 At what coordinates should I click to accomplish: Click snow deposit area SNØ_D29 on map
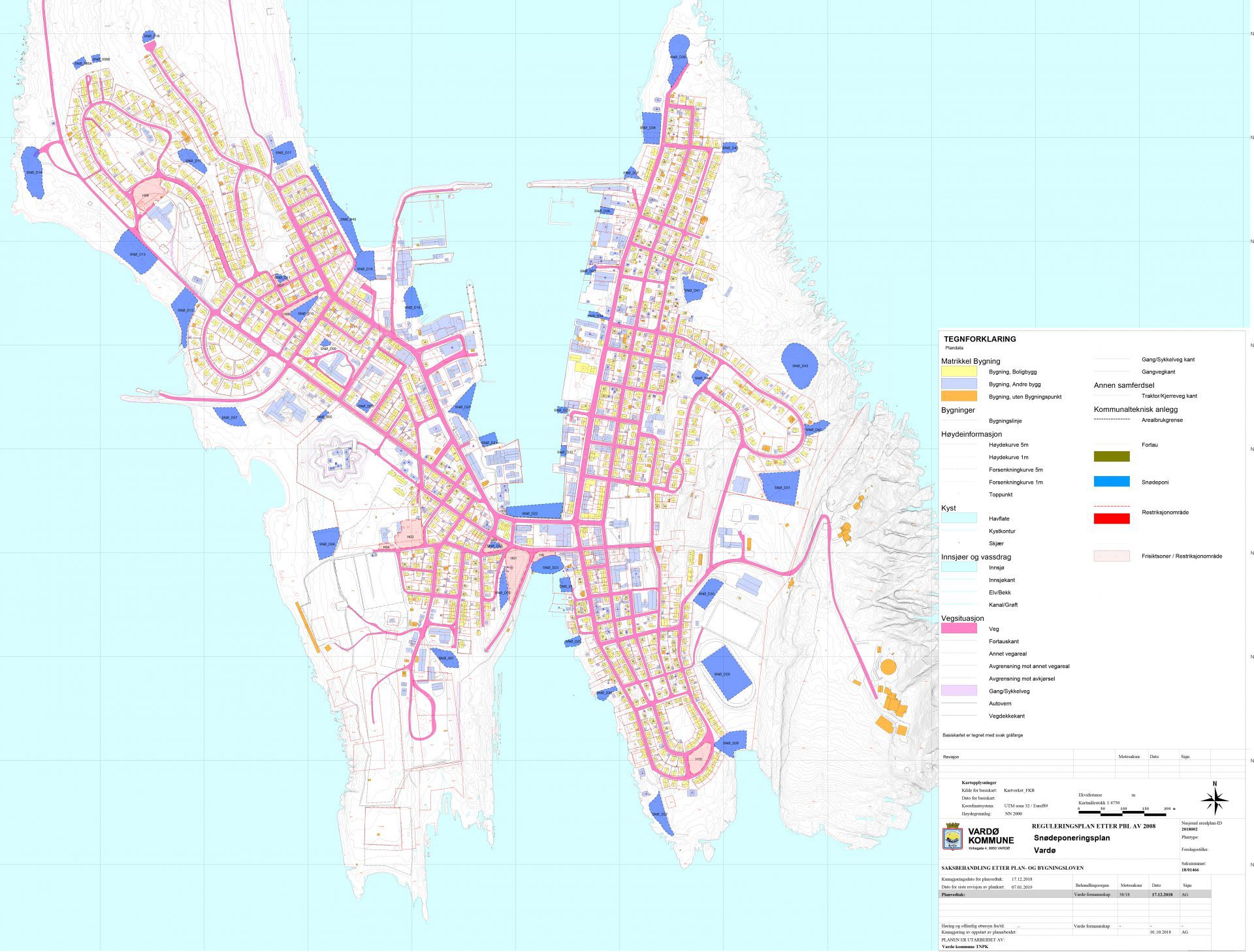(726, 672)
